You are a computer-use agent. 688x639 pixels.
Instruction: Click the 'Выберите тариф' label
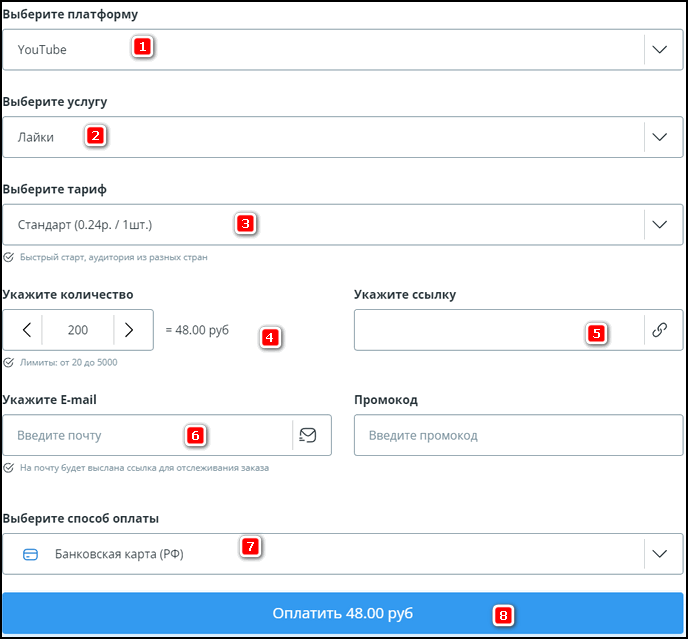(x=55, y=189)
